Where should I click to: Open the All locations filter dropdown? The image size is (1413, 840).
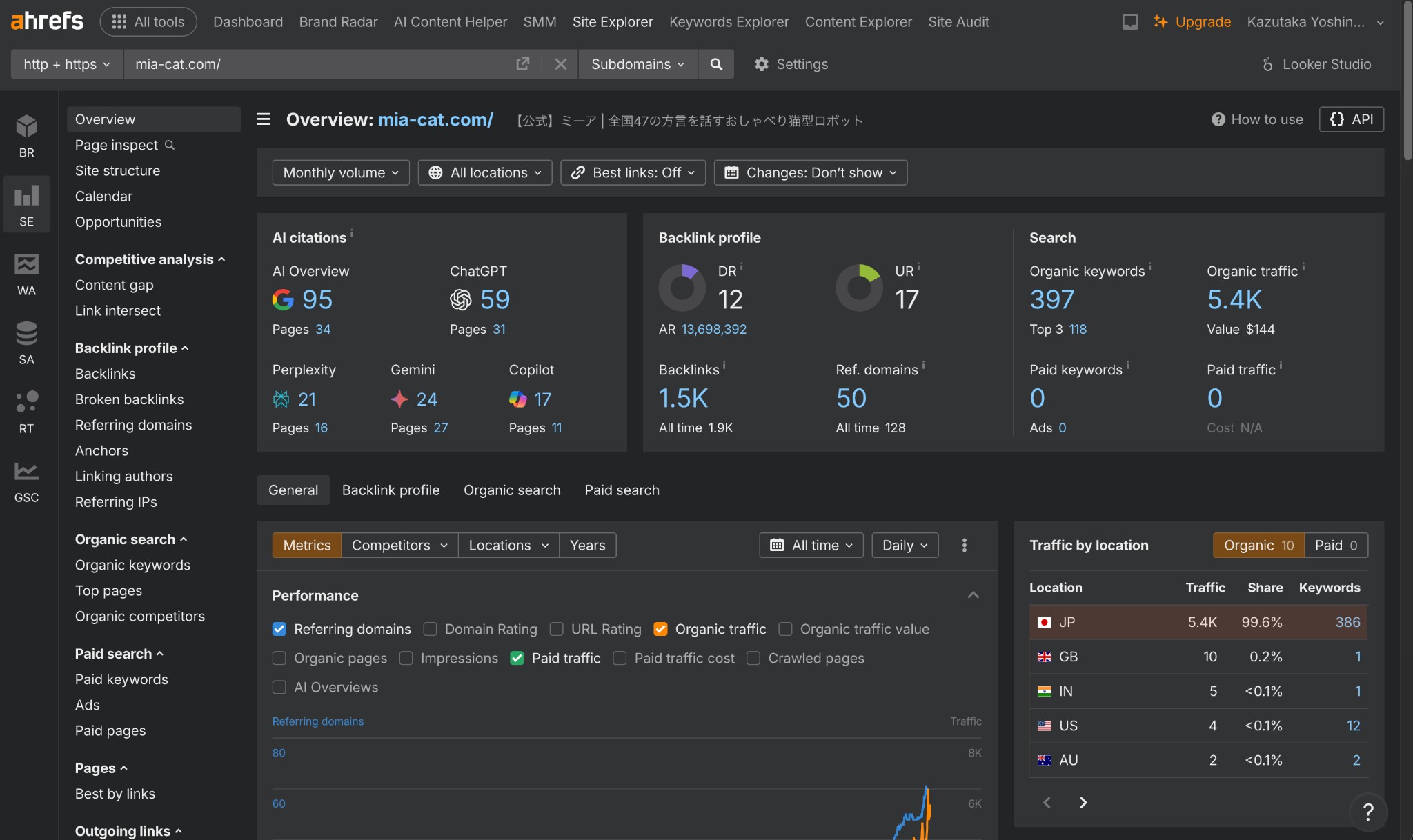(x=484, y=172)
